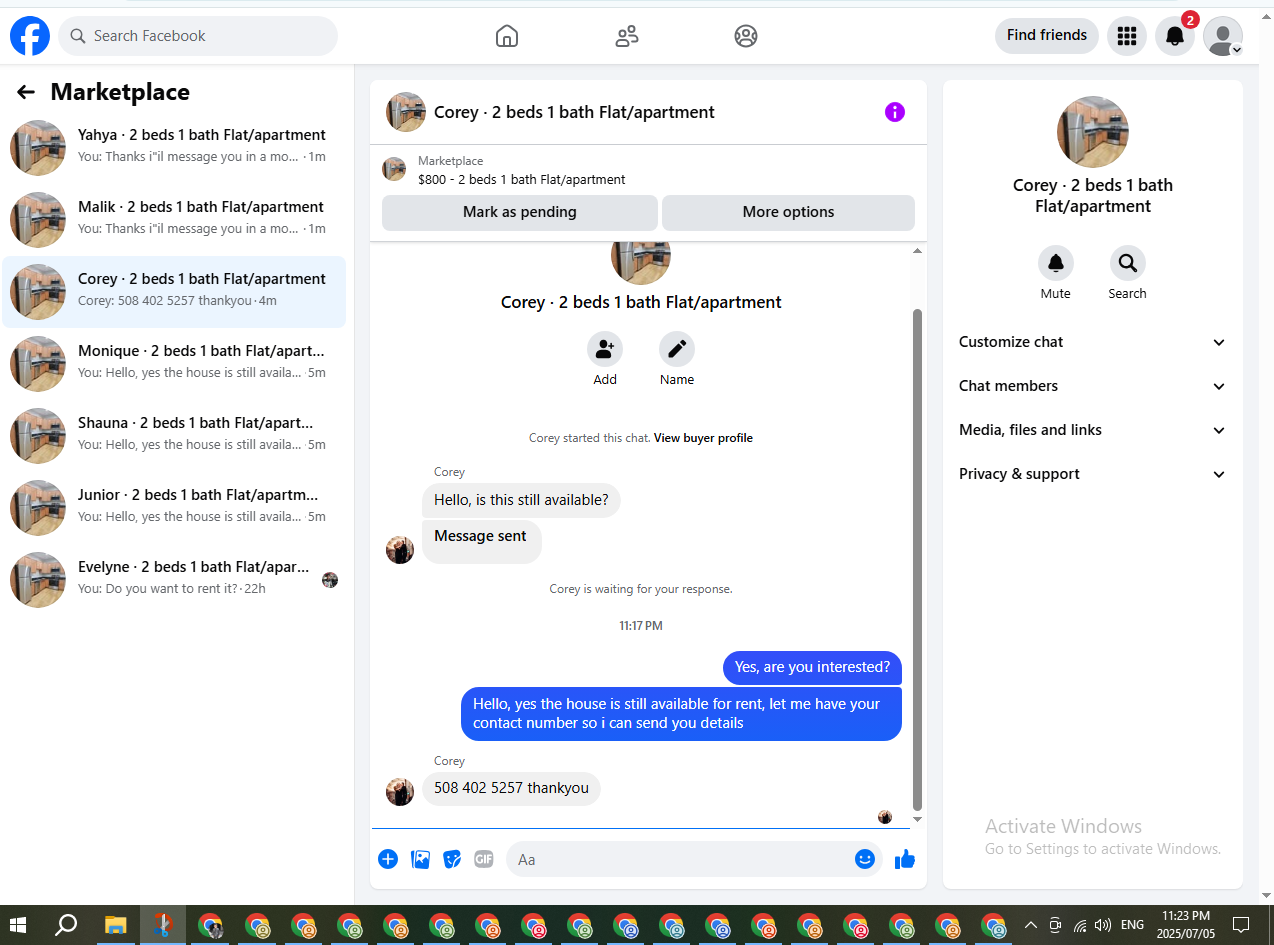The image size is (1274, 945).
Task: Choose a sticker from the composer
Action: (453, 859)
